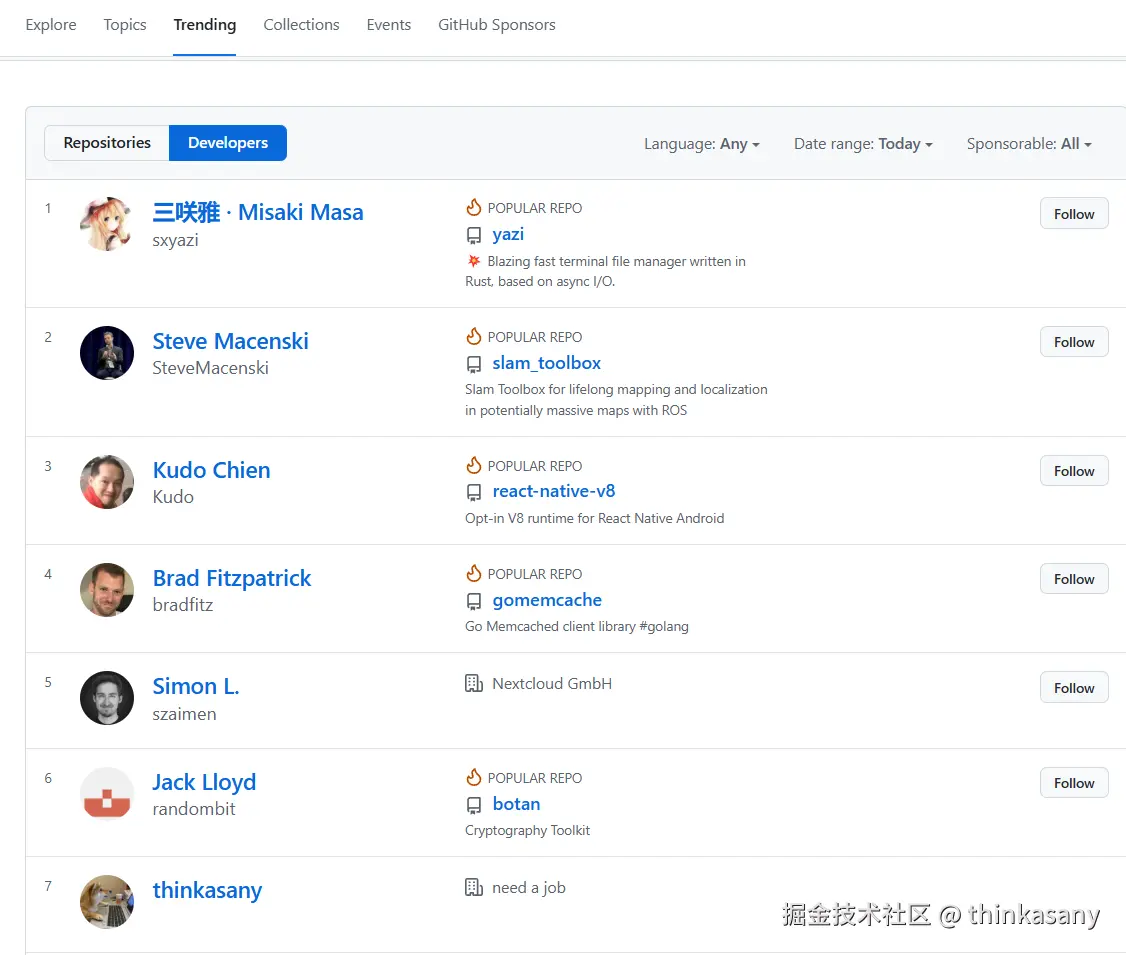The height and width of the screenshot is (955, 1126).
Task: Expand the Date range dropdown
Action: (863, 144)
